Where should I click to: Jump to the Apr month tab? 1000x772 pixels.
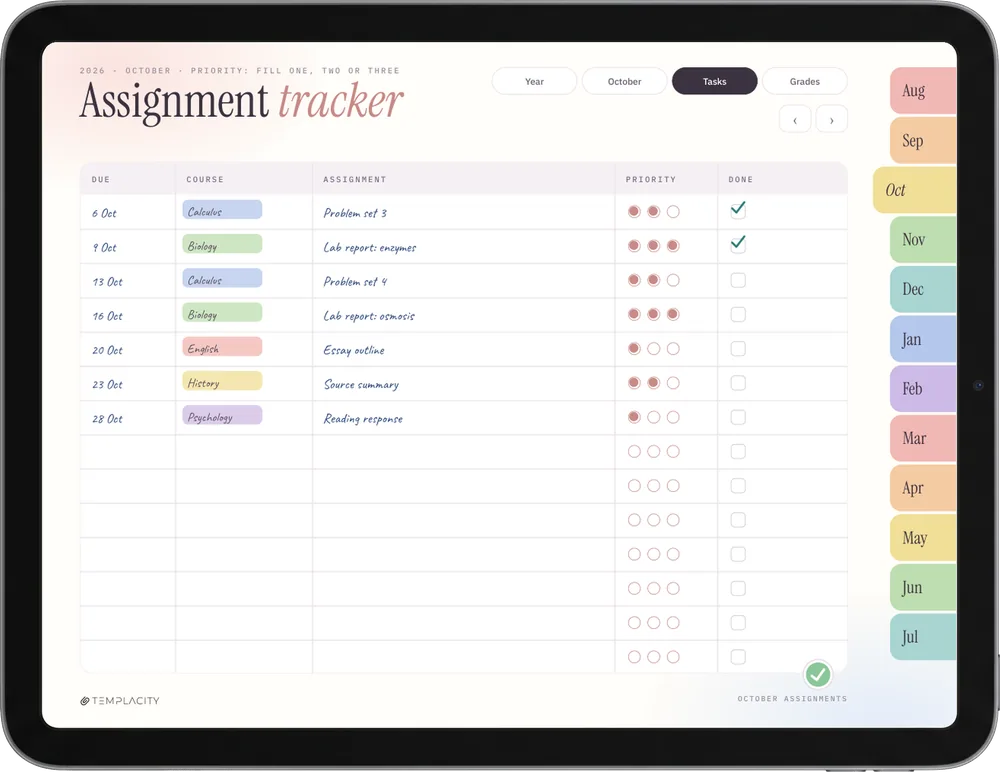(x=923, y=488)
